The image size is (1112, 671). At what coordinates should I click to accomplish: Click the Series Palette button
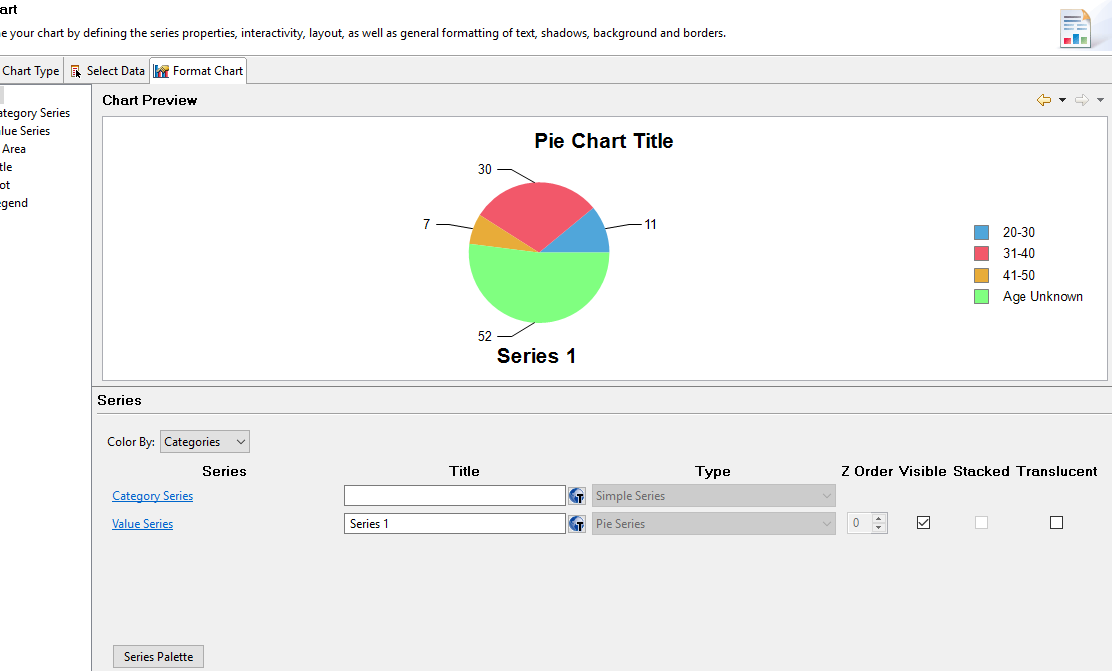point(158,657)
